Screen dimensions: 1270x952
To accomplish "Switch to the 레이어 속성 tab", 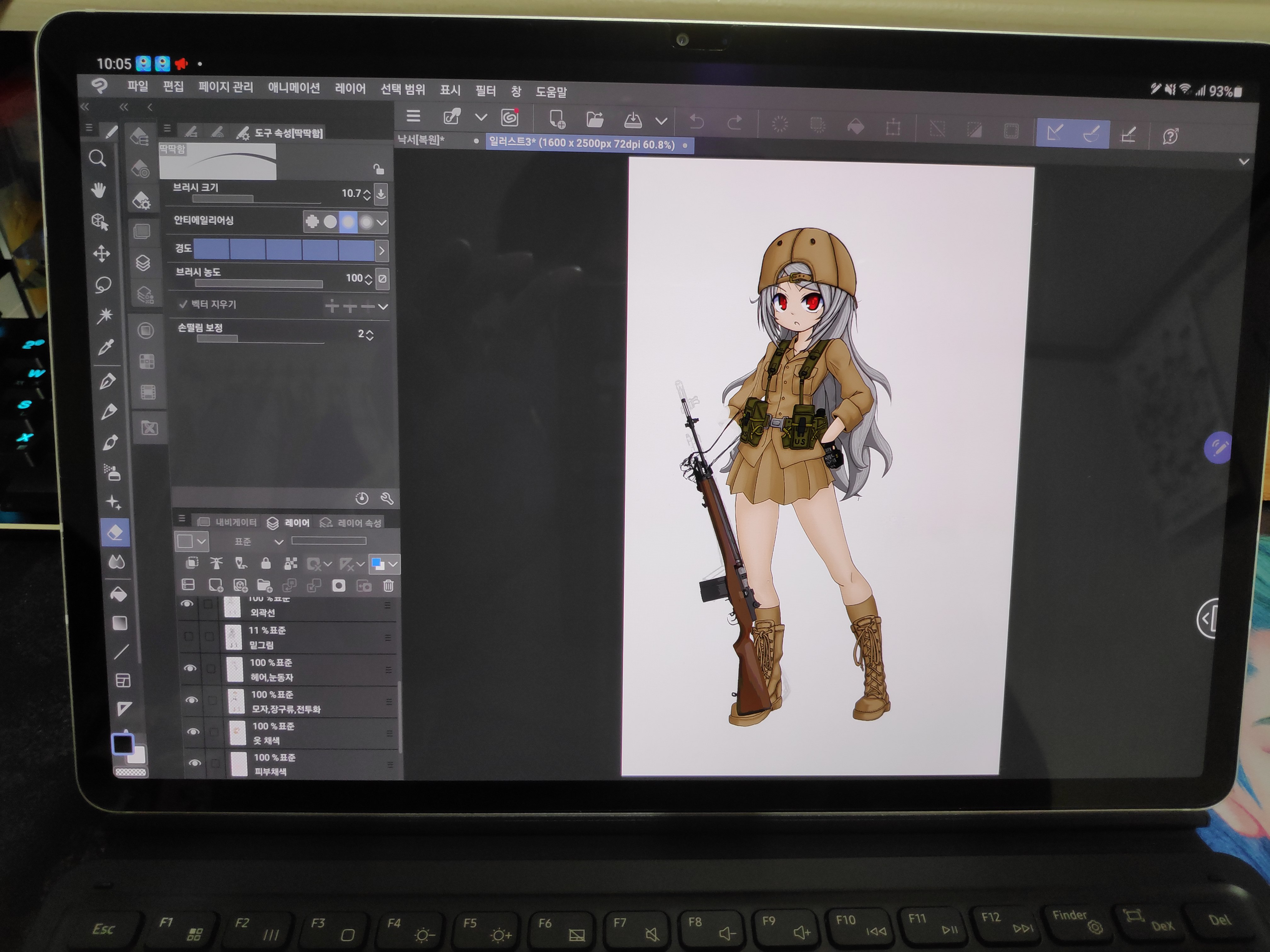I will [352, 523].
